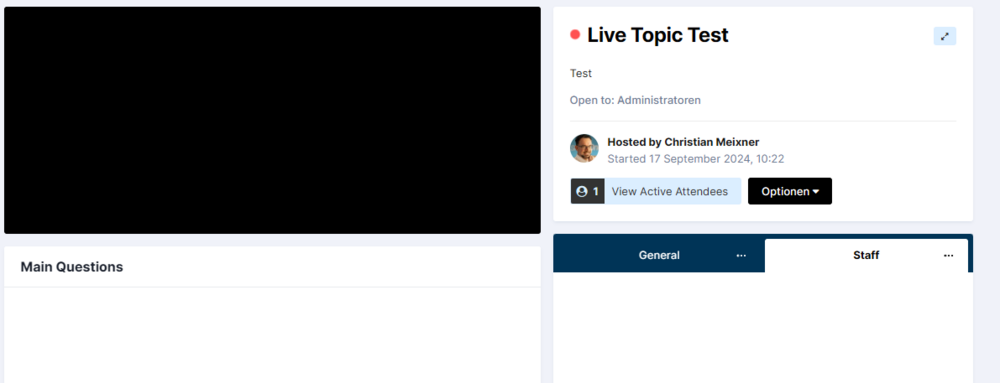Open the General tab ellipsis menu
The height and width of the screenshot is (383, 1000).
pyautogui.click(x=741, y=256)
